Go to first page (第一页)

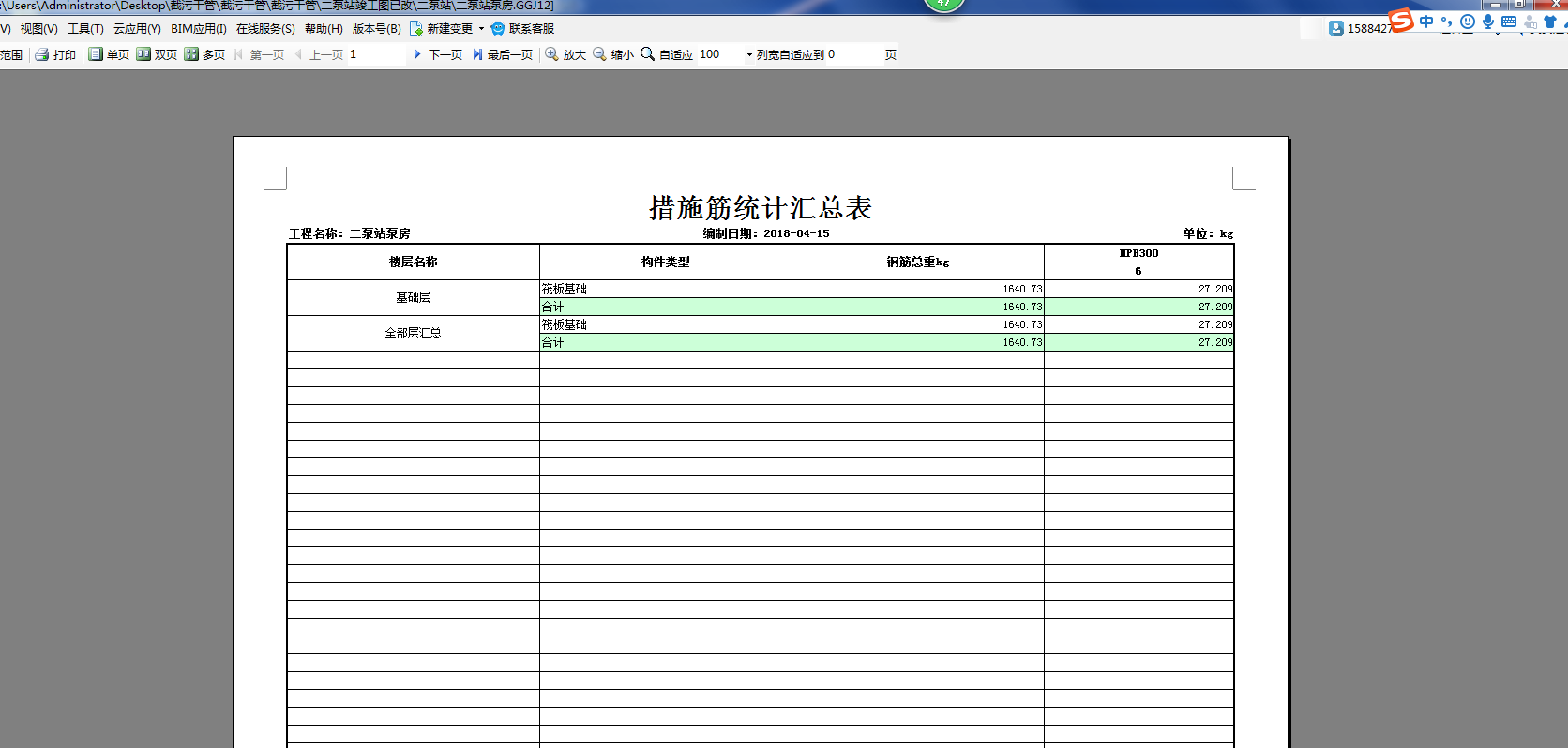259,54
